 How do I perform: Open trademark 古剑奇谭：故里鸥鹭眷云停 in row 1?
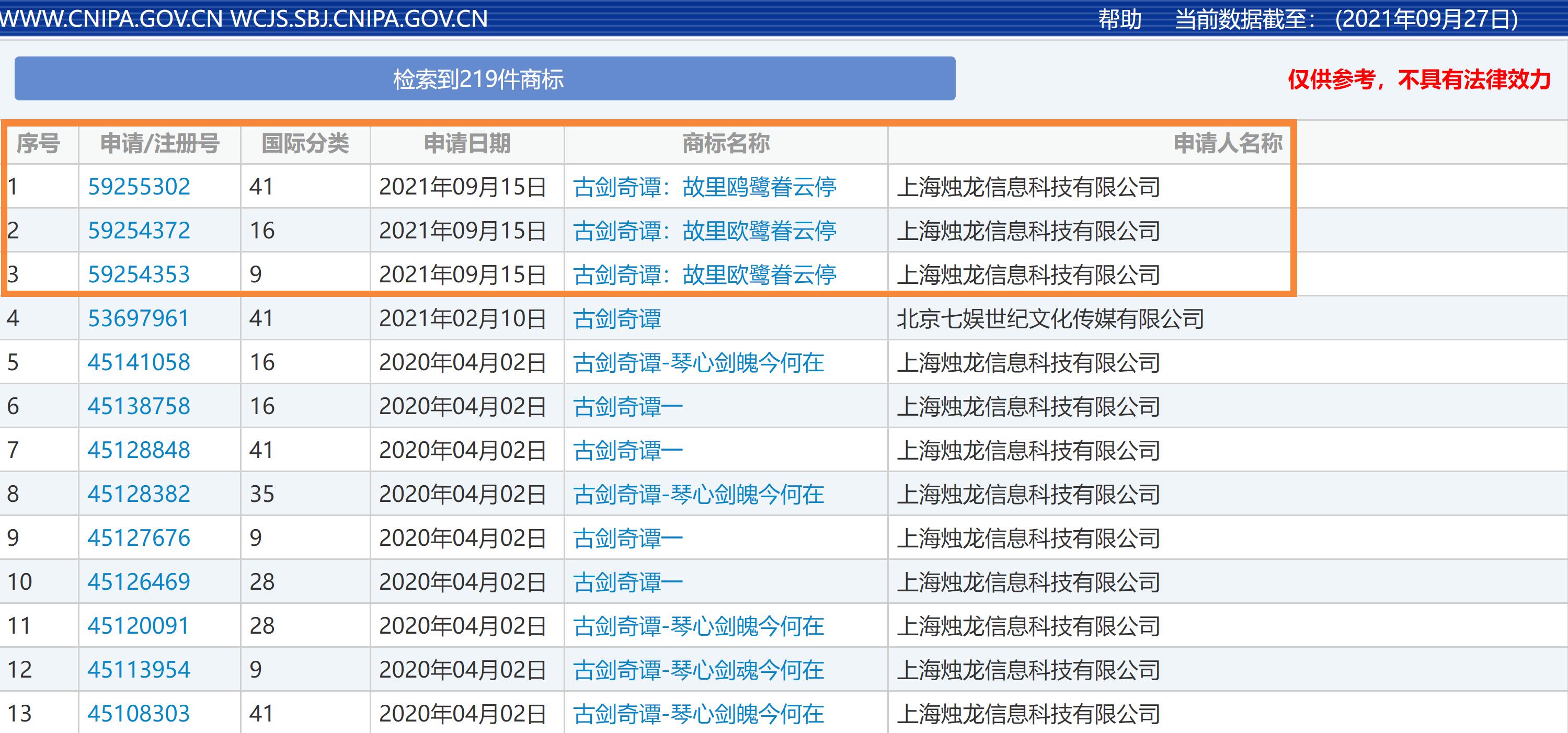pos(704,187)
